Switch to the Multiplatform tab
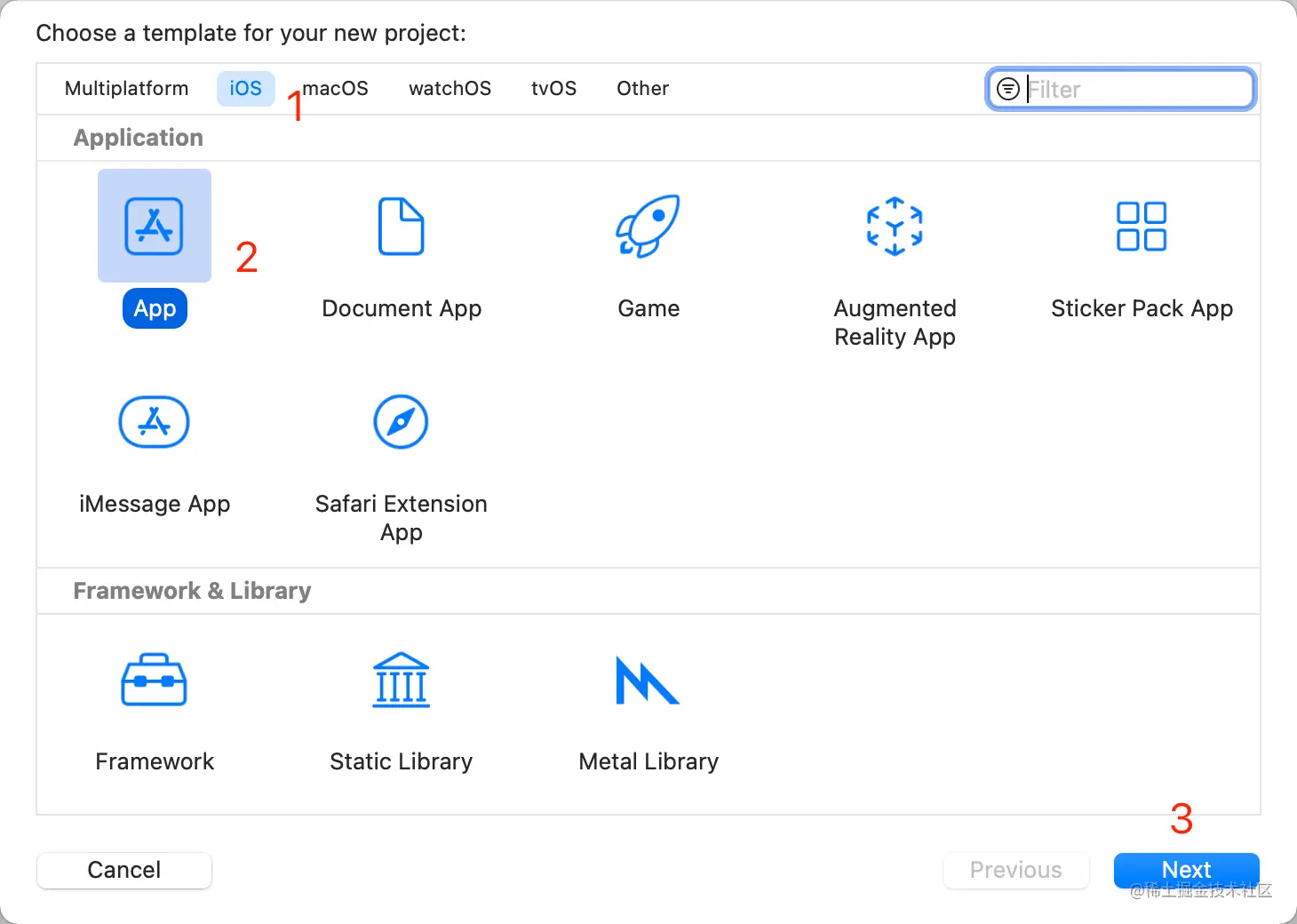 coord(126,88)
